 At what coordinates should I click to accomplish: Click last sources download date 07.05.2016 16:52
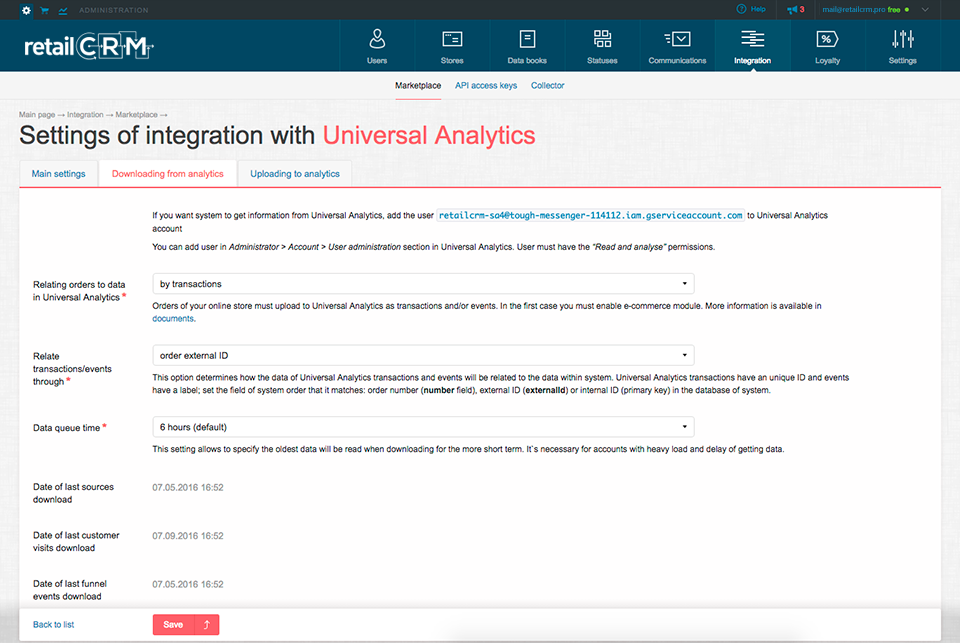point(188,487)
